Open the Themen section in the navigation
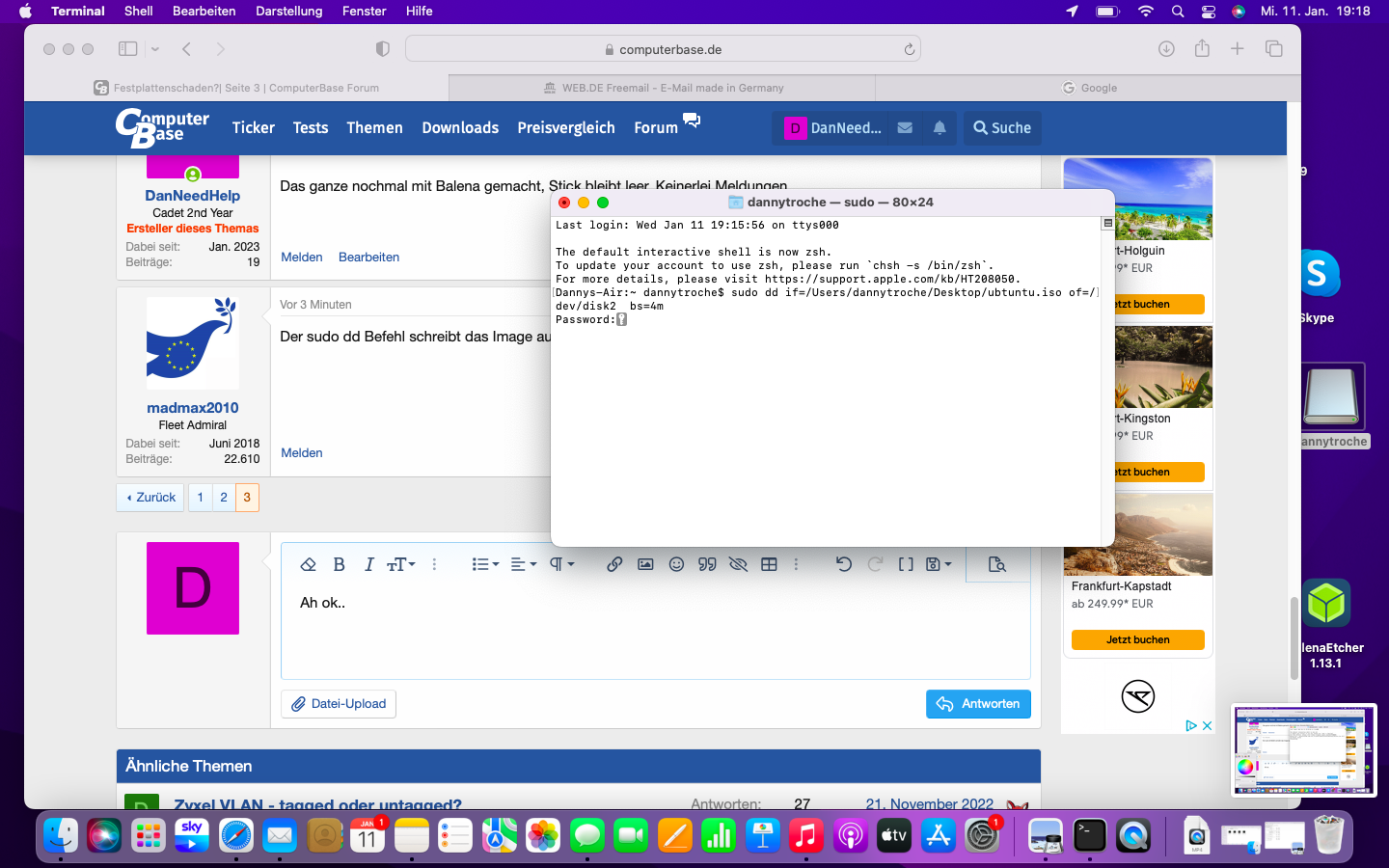1389x868 pixels. tap(374, 127)
